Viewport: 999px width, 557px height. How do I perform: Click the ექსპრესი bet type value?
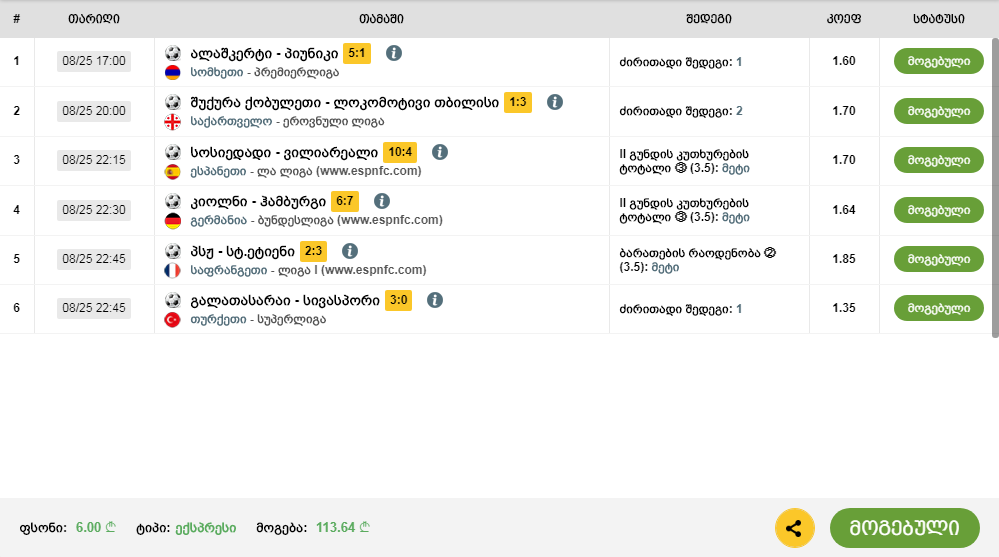206,528
